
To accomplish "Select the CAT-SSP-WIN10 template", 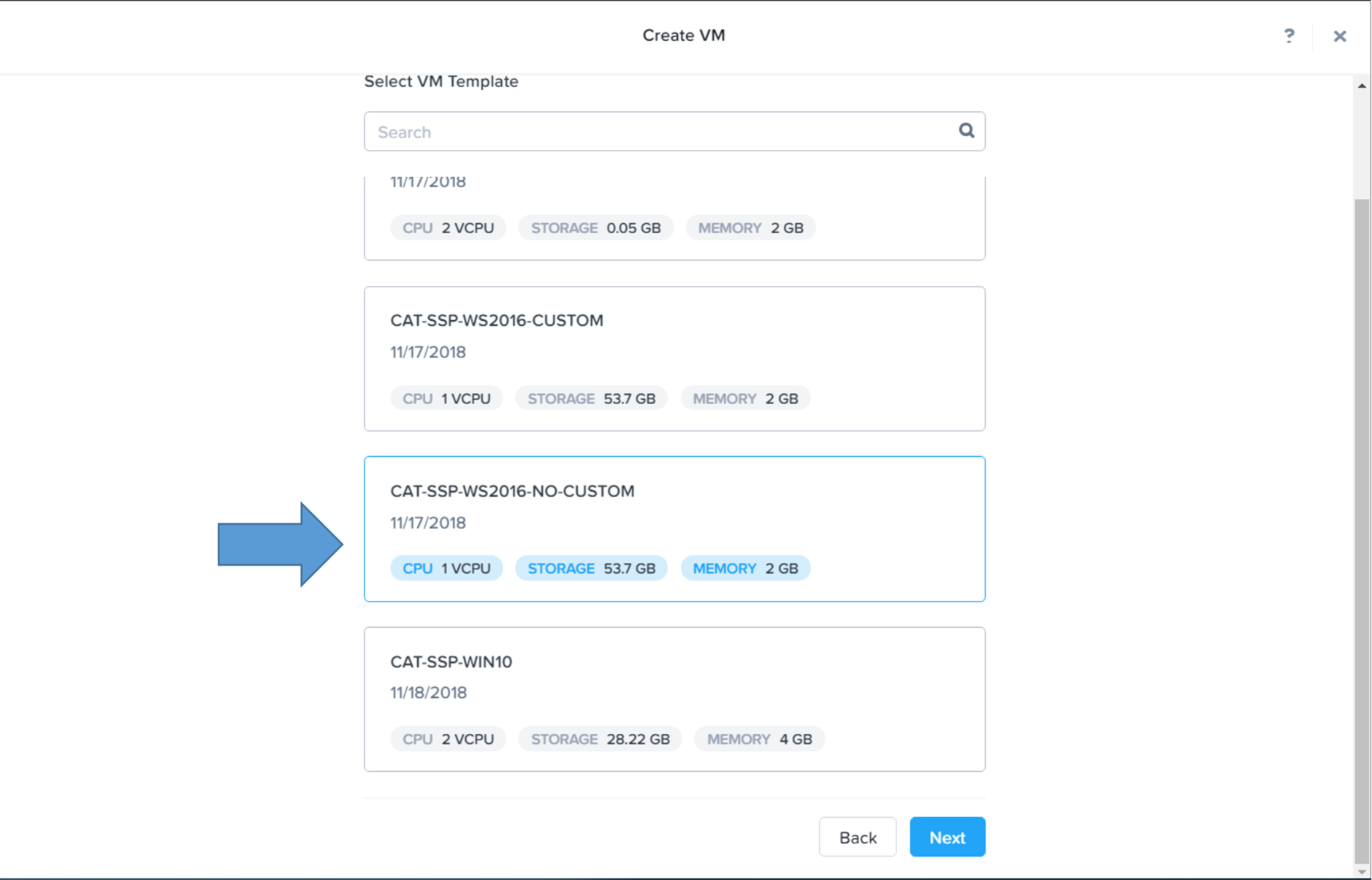I will pyautogui.click(x=674, y=699).
